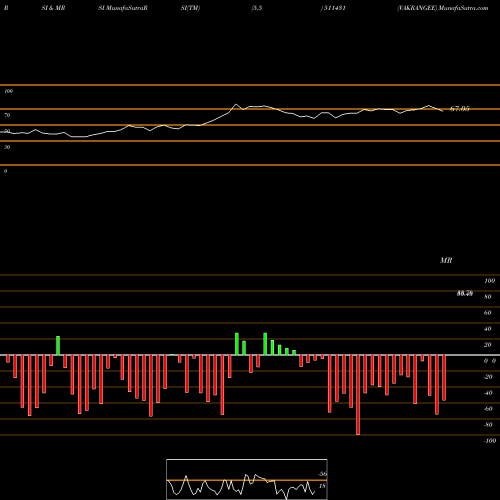Click the RSI line peak above the 70 level
The image size is (500, 500).
236,105
